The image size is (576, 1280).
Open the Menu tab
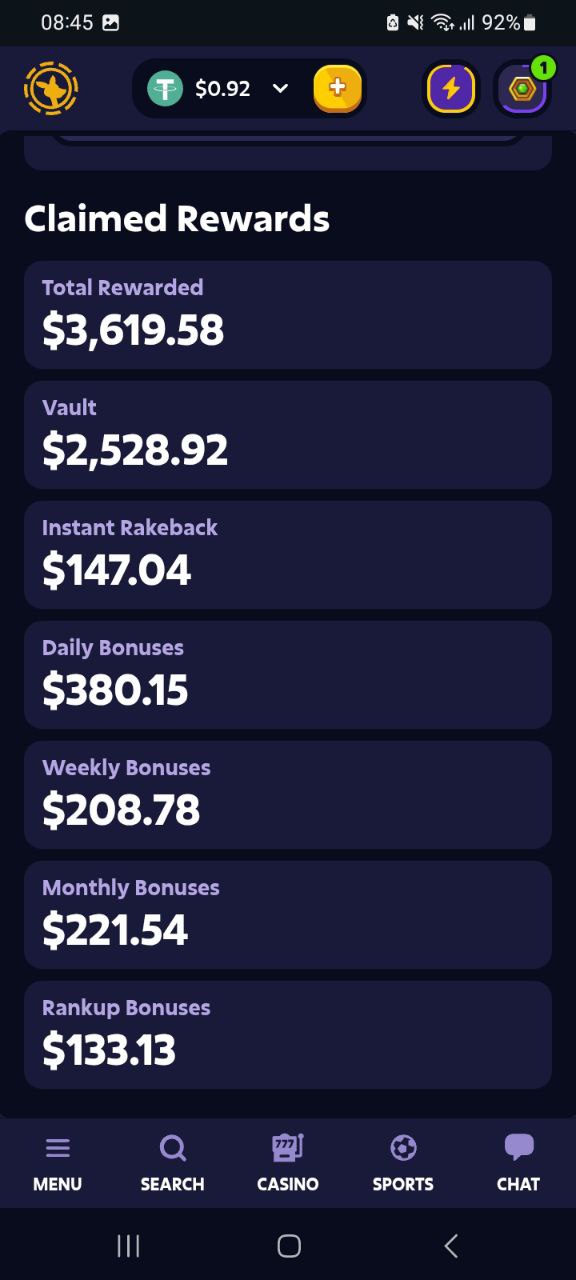pyautogui.click(x=58, y=1164)
